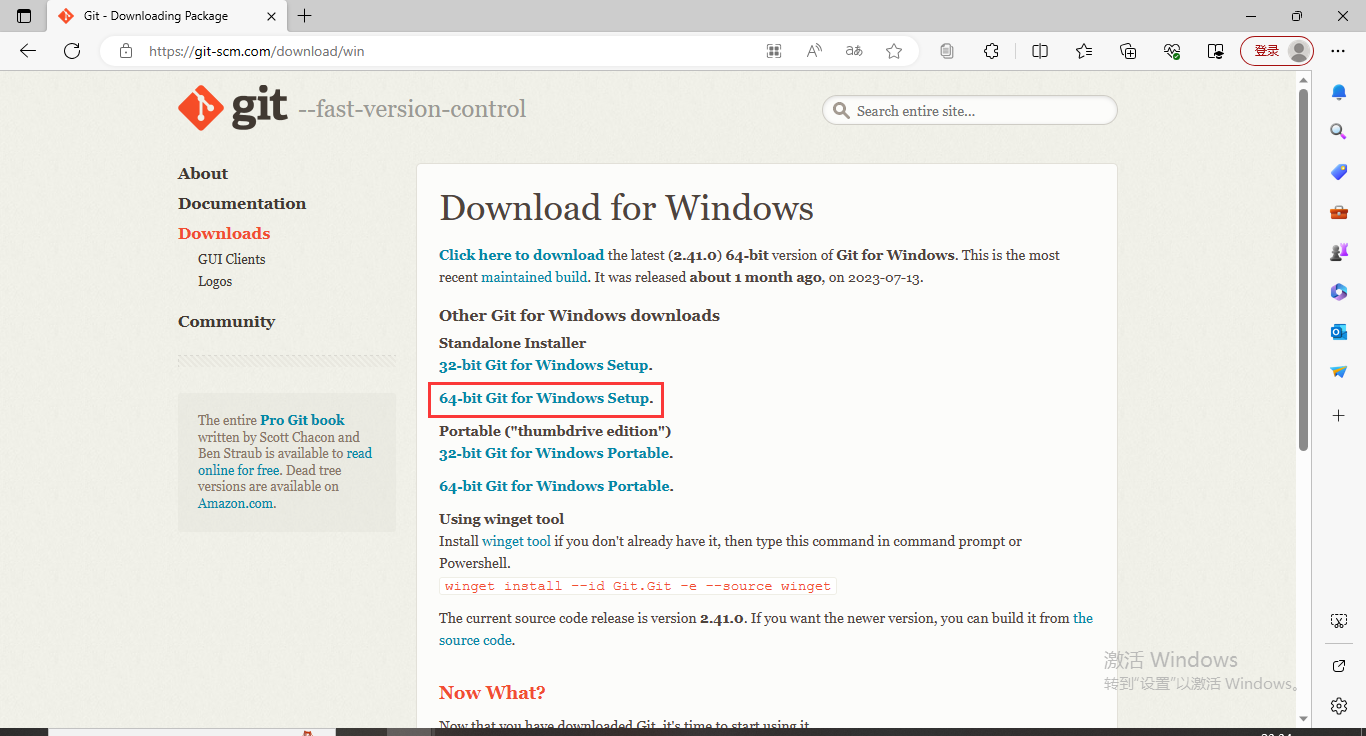Open the sidebar notifications bell

(1338, 92)
